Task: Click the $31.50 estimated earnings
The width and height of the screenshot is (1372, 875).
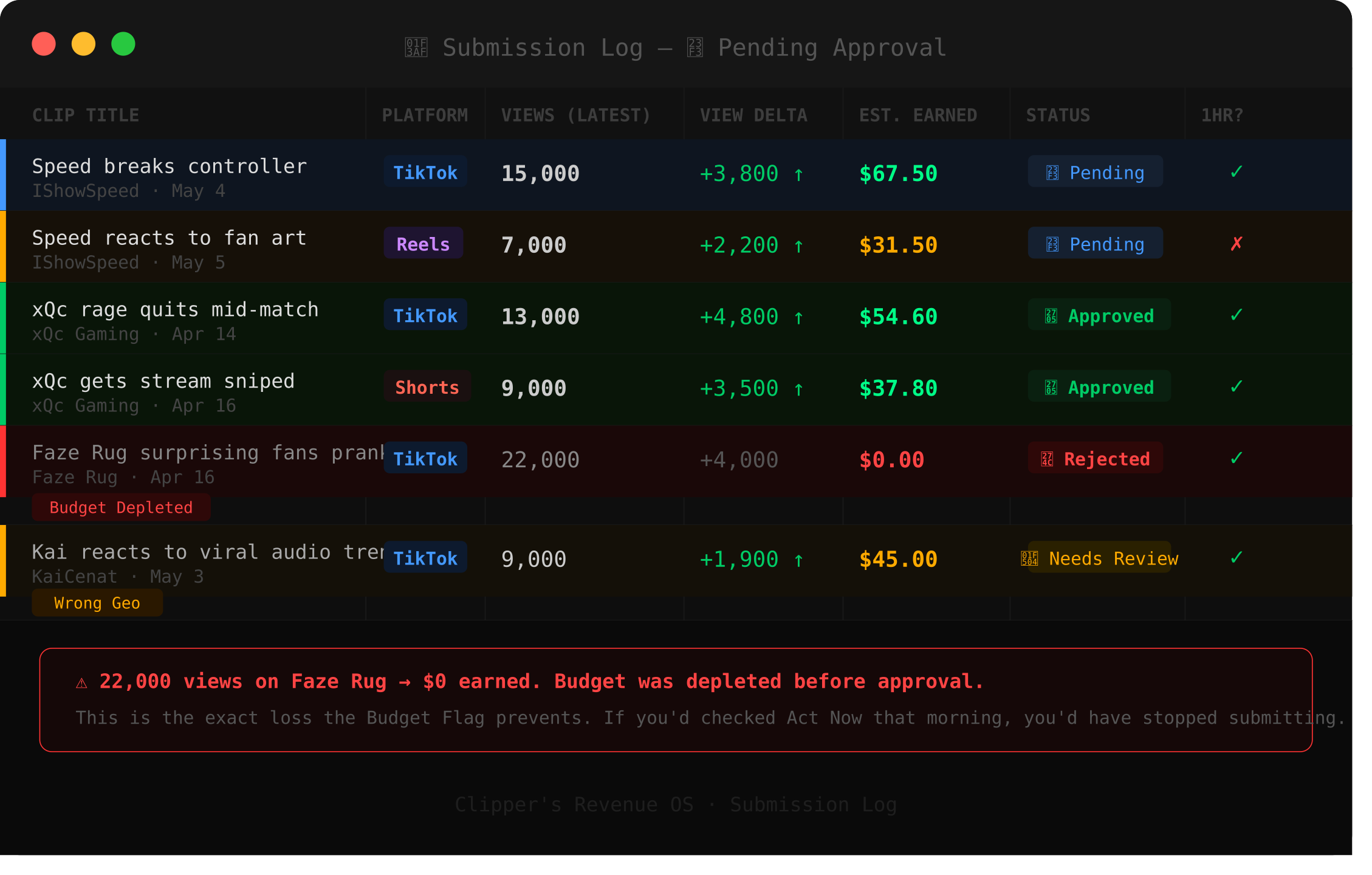Action: 898,245
